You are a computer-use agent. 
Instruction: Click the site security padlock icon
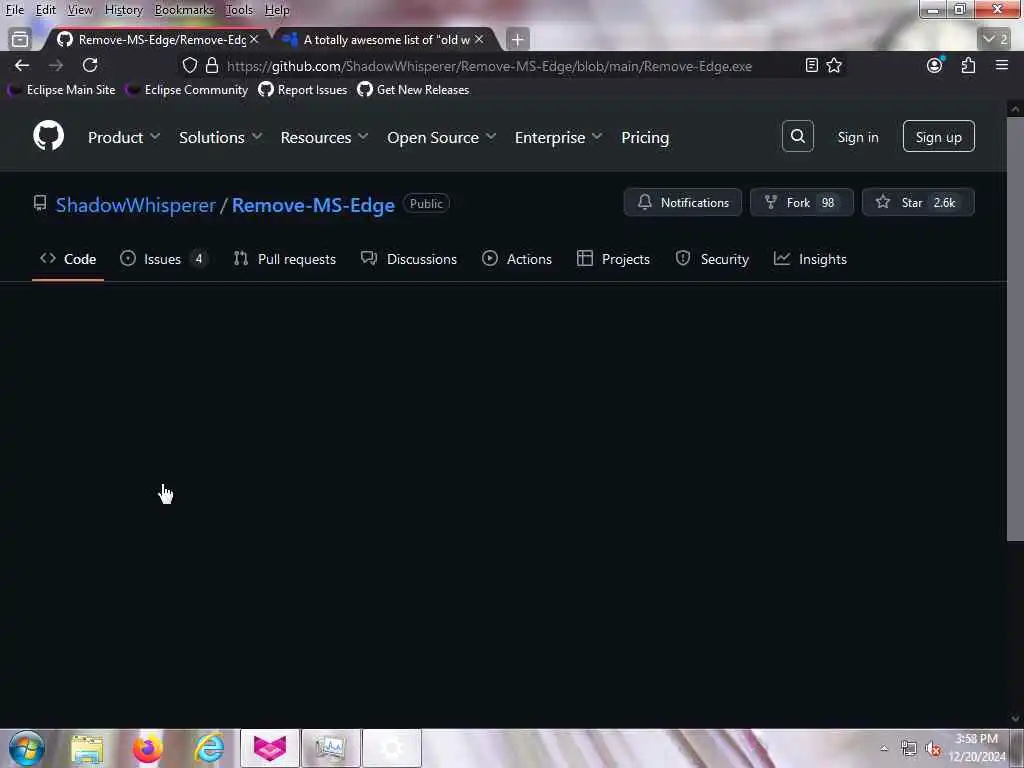(x=212, y=65)
